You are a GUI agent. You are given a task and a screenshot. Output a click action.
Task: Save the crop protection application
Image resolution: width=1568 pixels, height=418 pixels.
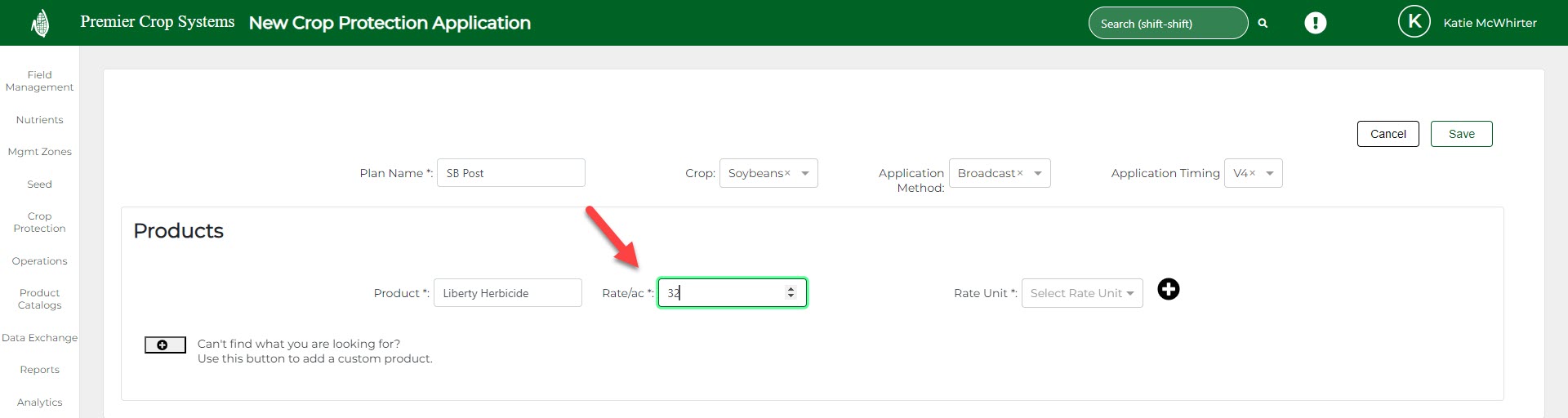click(x=1461, y=134)
